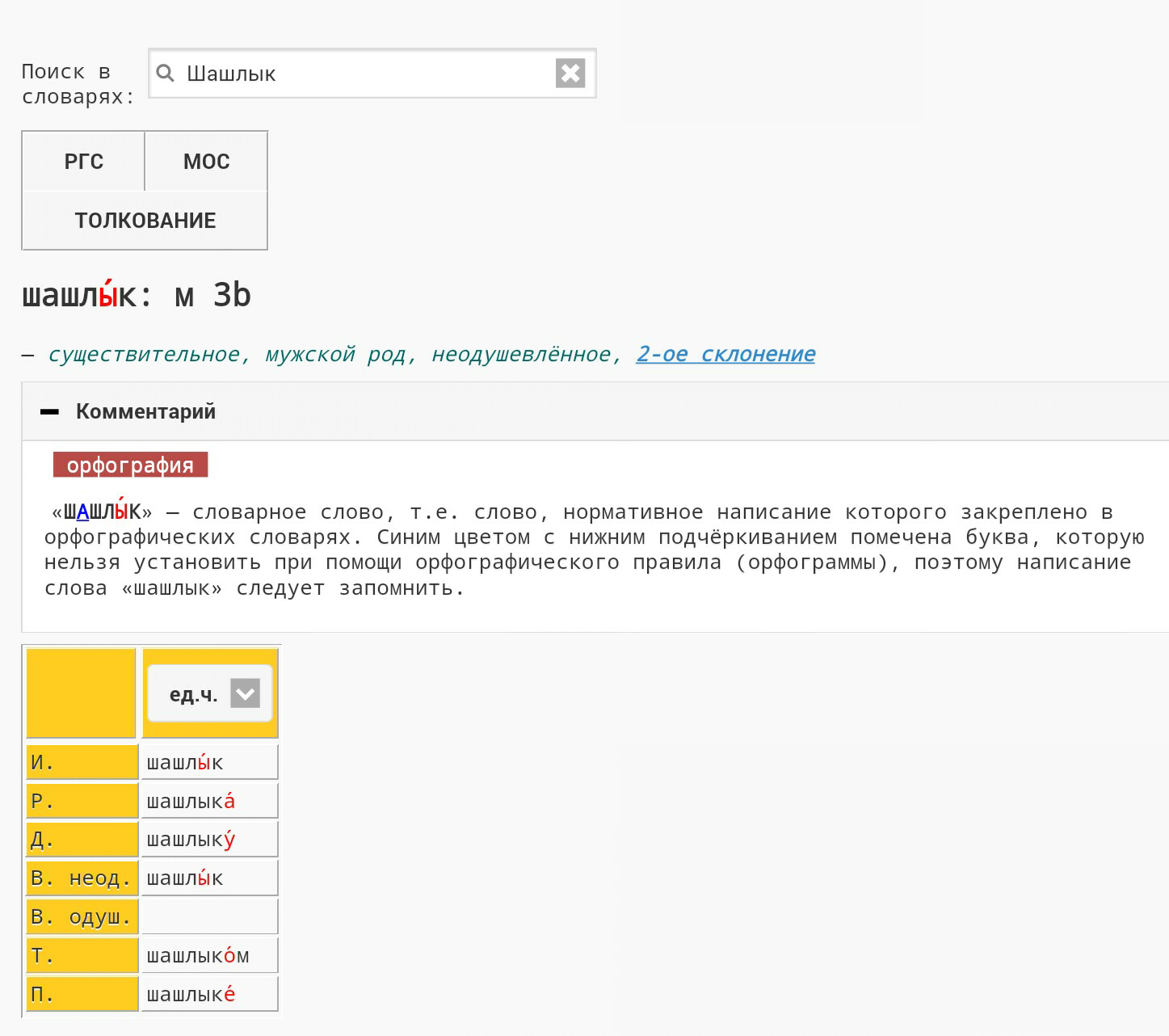Viewport: 1169px width, 1036px height.
Task: Open the ед.ч. number dropdown
Action: pos(194,694)
